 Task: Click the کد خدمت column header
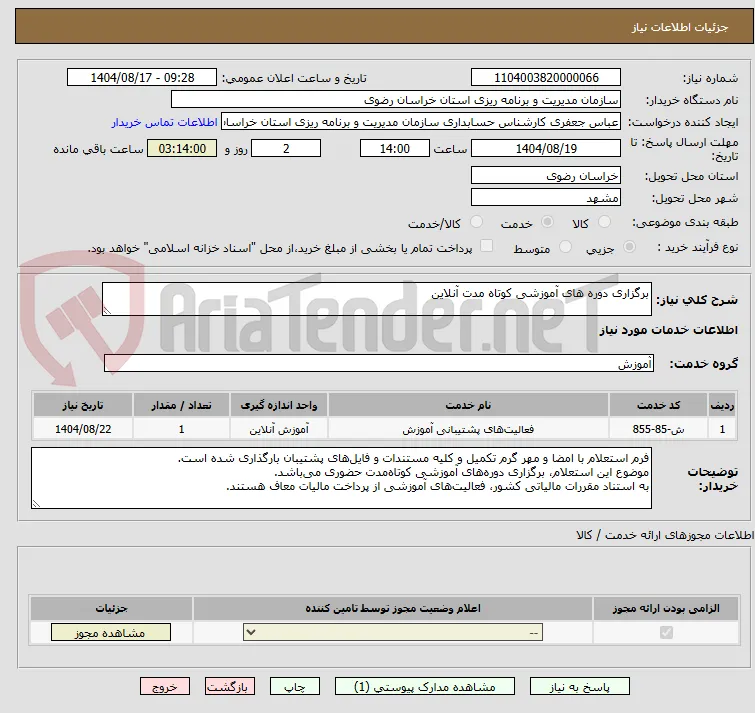[x=658, y=405]
